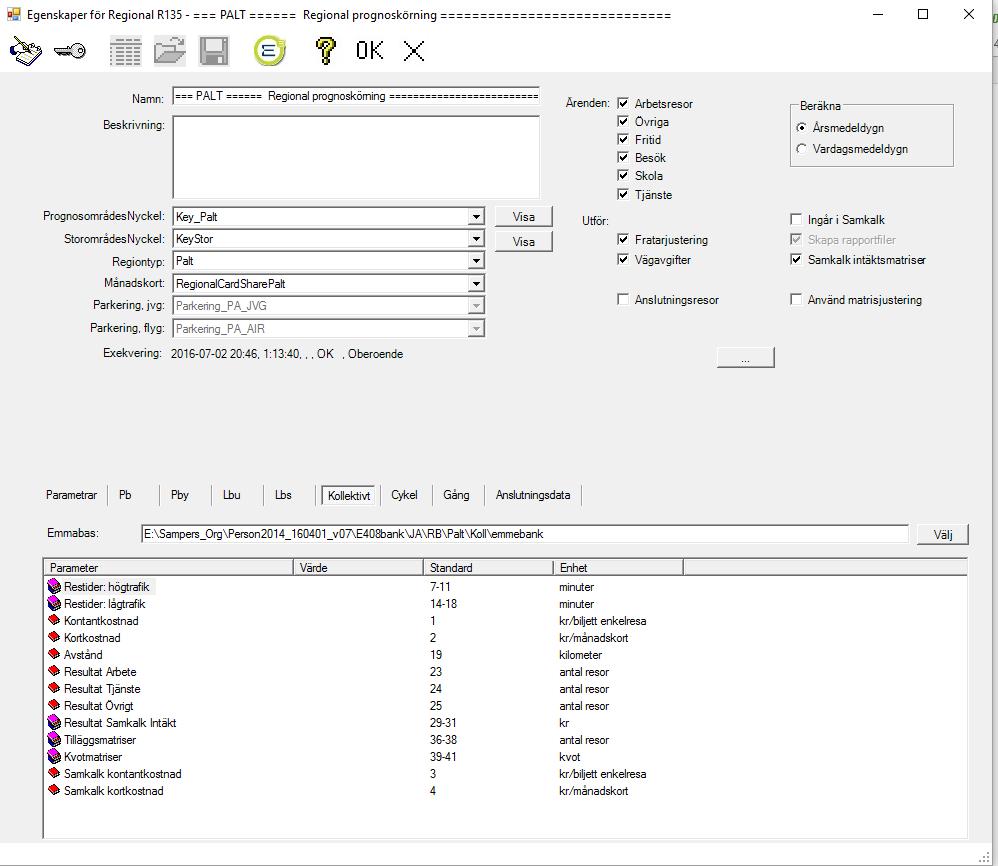Image resolution: width=998 pixels, height=866 pixels.
Task: Click red icon beside Samkalk kortkostnad
Action: click(x=54, y=791)
